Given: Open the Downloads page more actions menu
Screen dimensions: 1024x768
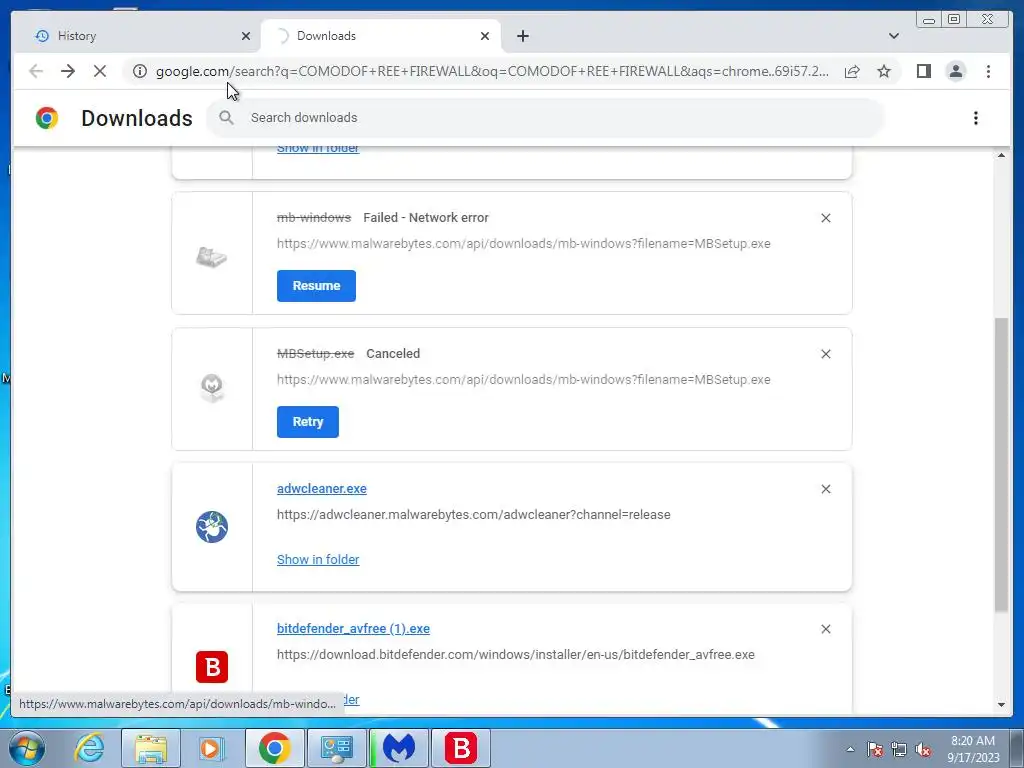Looking at the screenshot, I should coord(976,118).
